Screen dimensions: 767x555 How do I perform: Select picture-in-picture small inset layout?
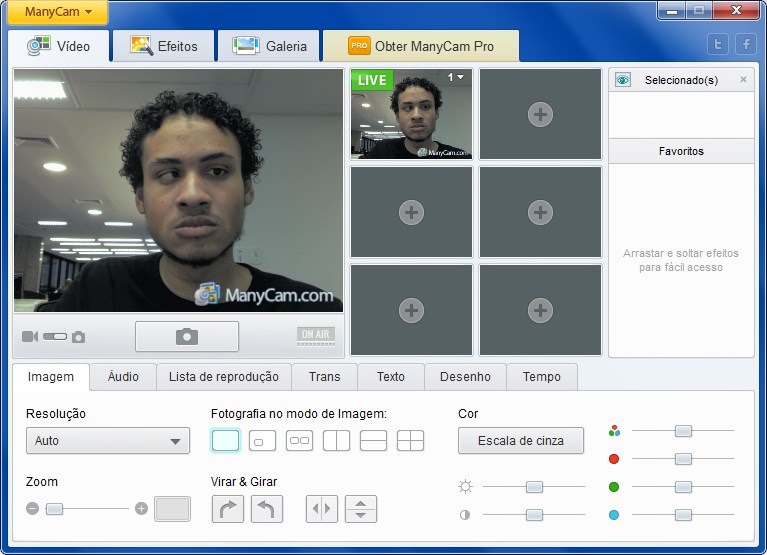(262, 441)
